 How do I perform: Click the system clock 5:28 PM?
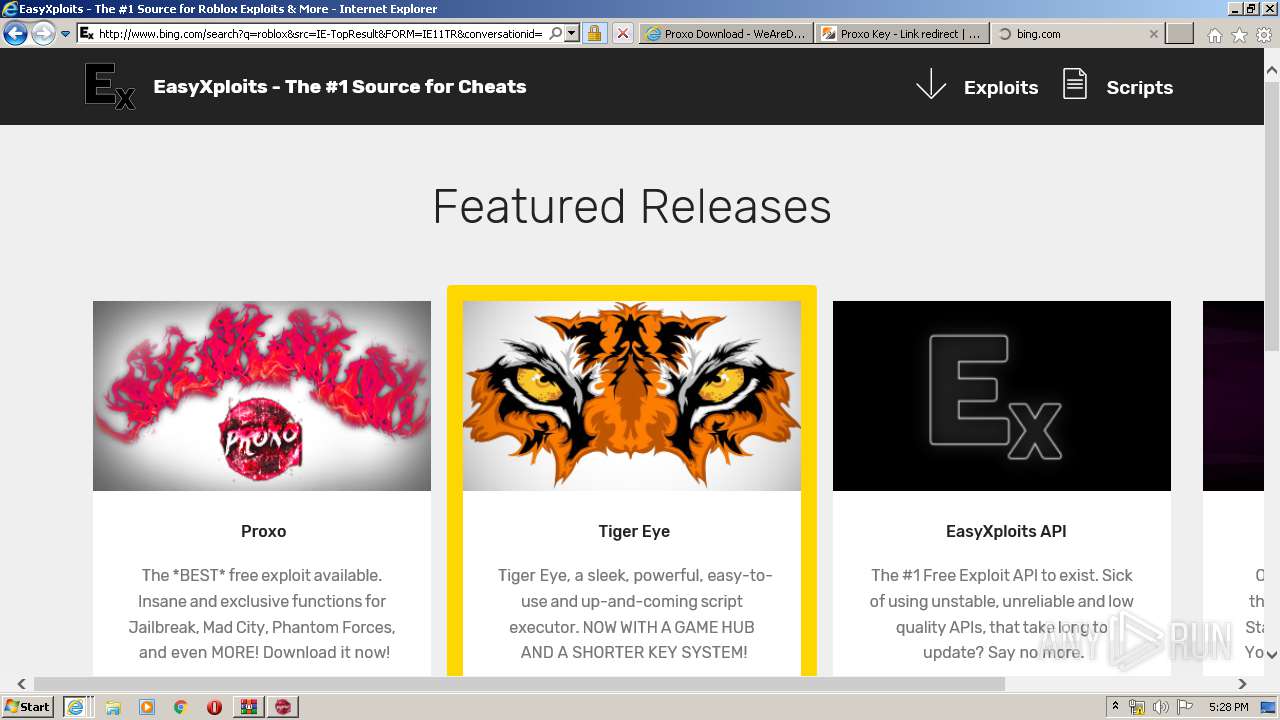click(1228, 707)
